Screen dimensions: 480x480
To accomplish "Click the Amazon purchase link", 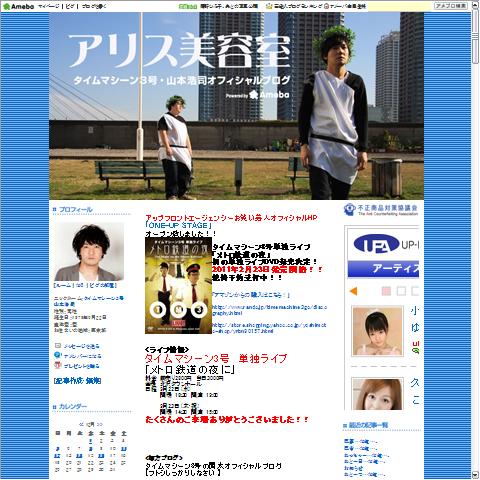I will pos(251,295).
